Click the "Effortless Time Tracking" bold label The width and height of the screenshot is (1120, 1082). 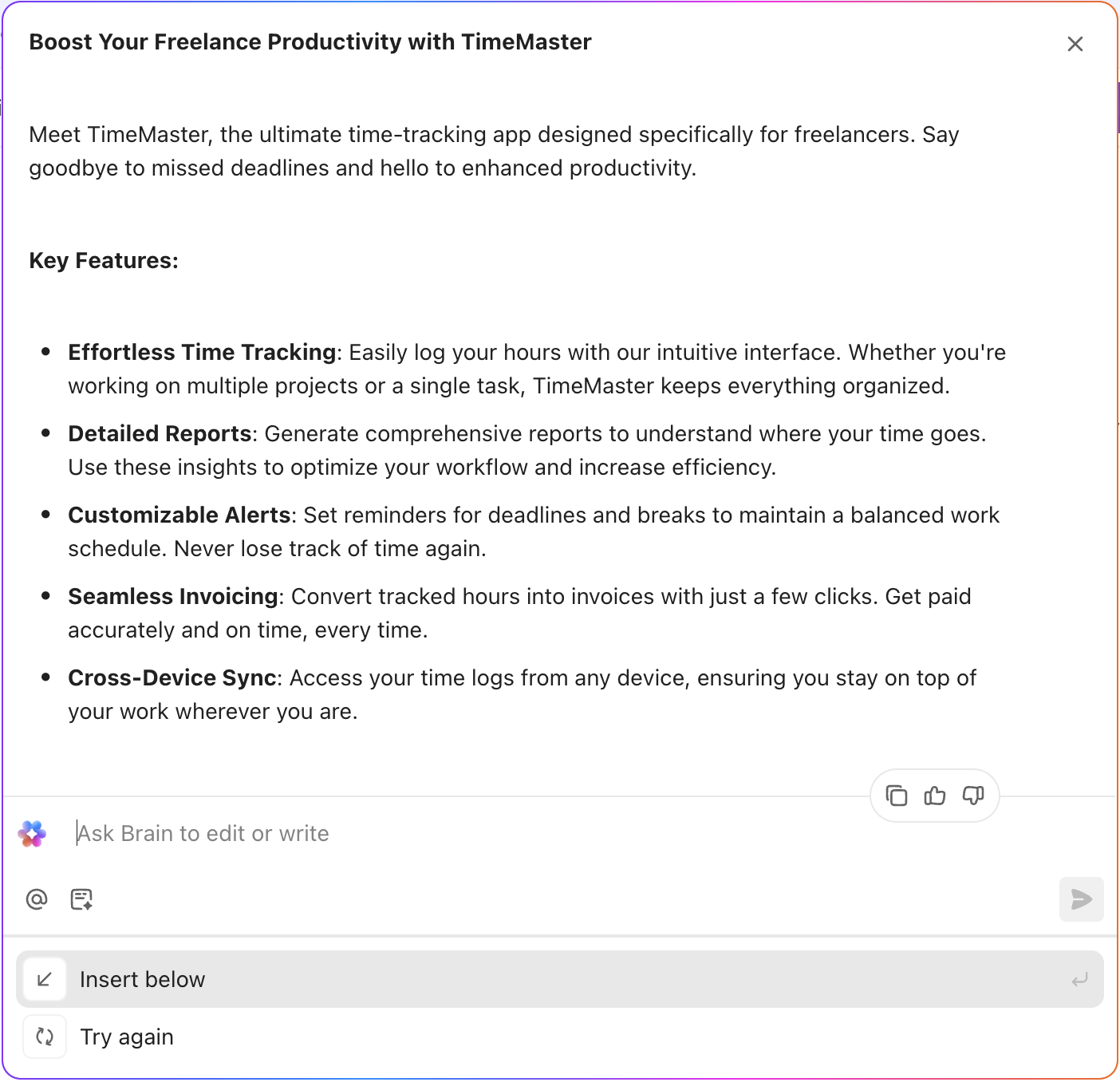point(202,352)
